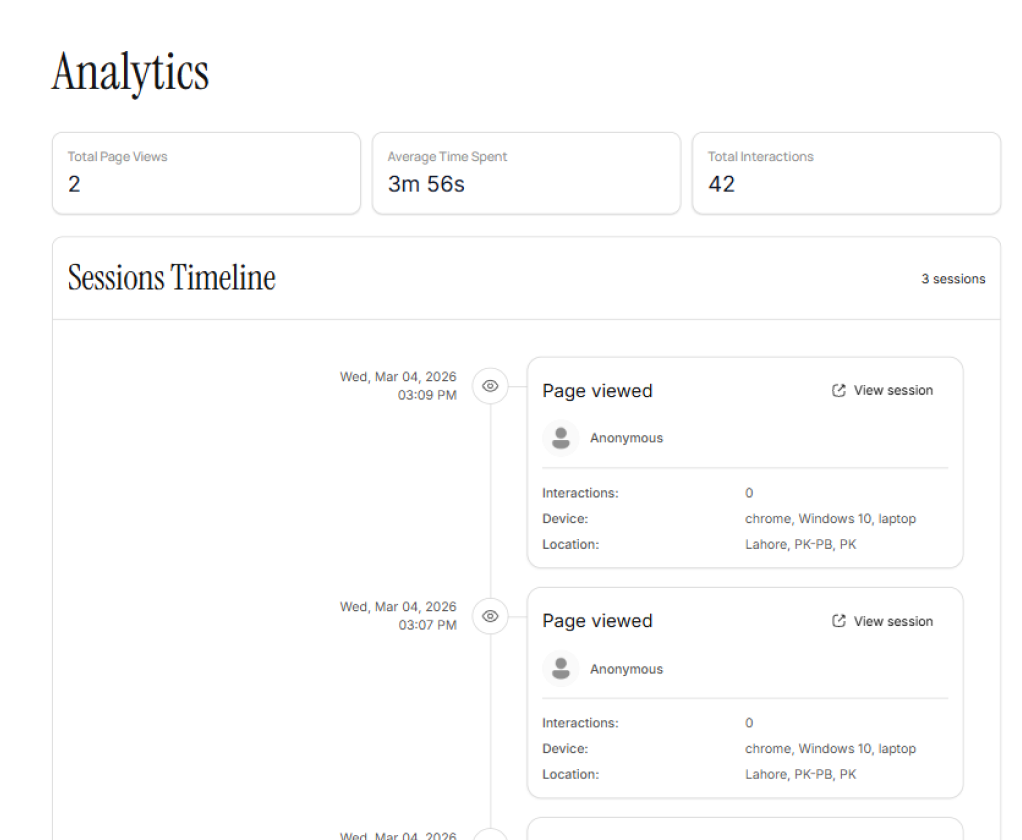Click the 03:09 PM timeline timestamp
The image size is (1022, 840).
tap(398, 386)
